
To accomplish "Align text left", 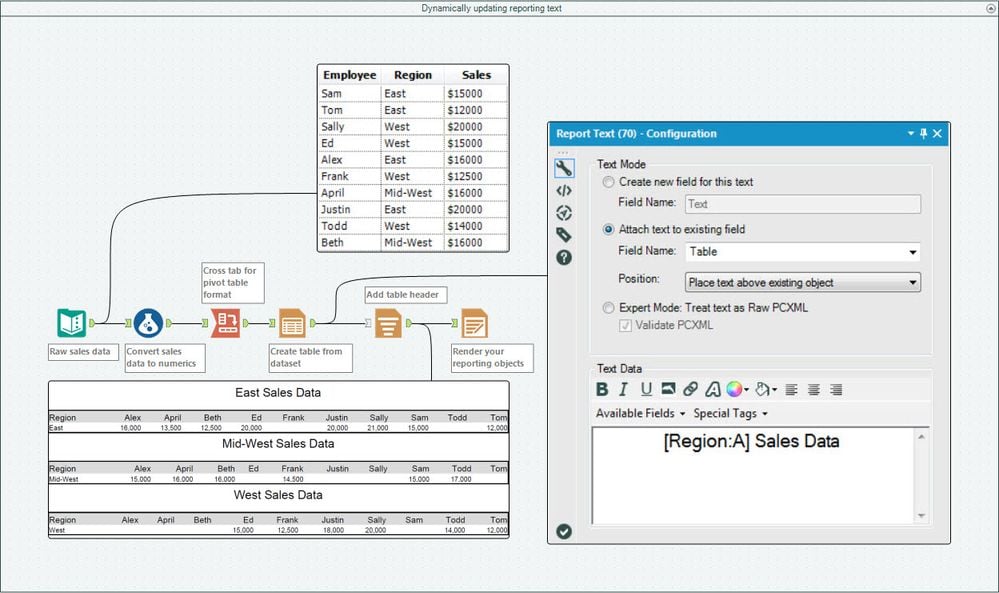I will tap(792, 389).
